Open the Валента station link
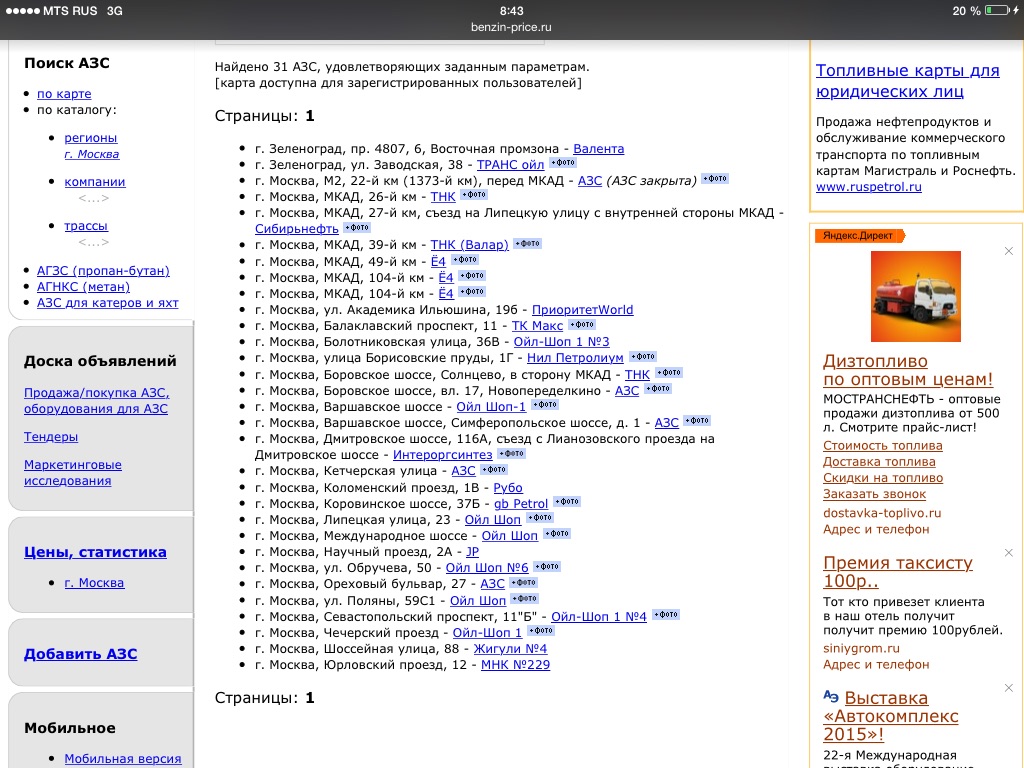1024x768 pixels. (x=598, y=149)
